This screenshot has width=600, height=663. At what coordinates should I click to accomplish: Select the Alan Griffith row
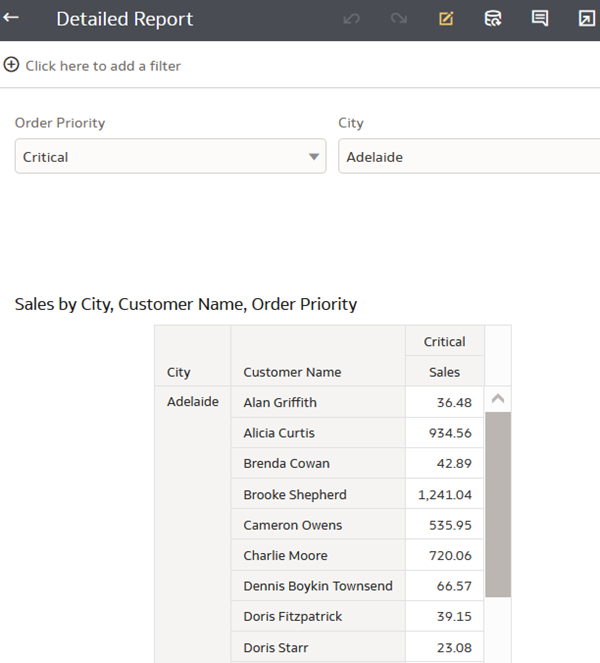tap(318, 402)
